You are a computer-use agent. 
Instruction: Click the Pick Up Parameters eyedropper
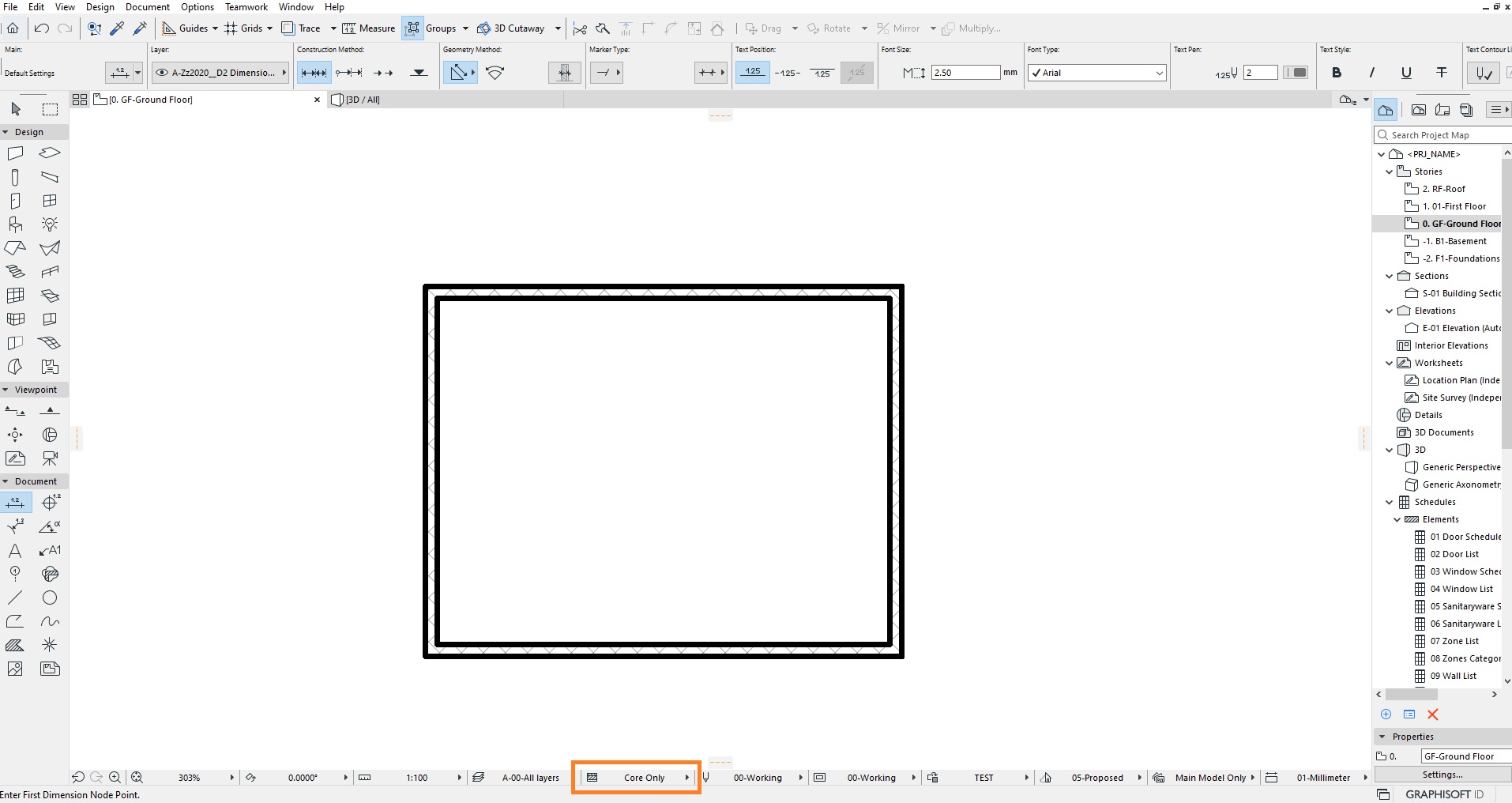coord(118,28)
